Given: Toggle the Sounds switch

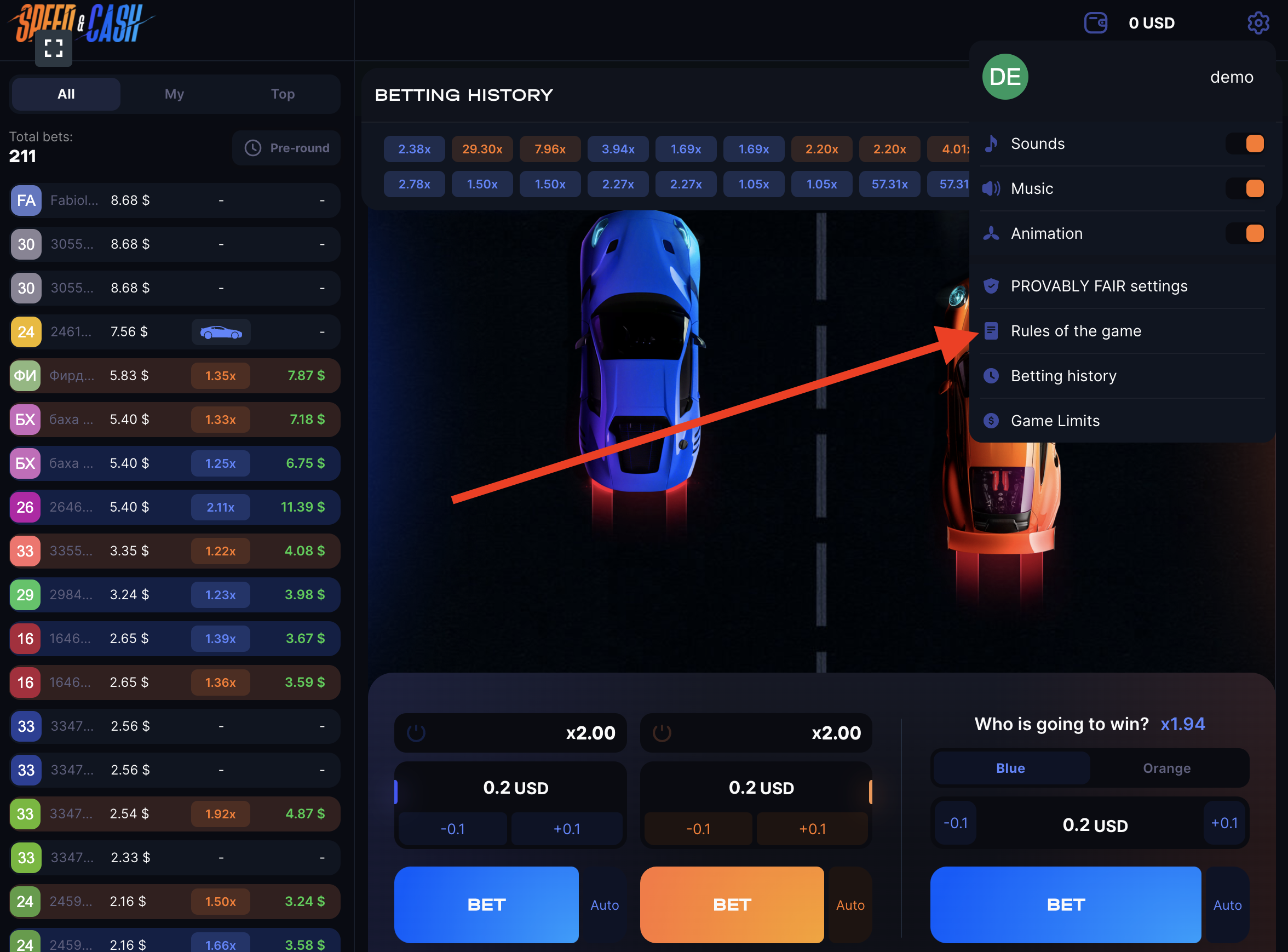Looking at the screenshot, I should (1245, 144).
